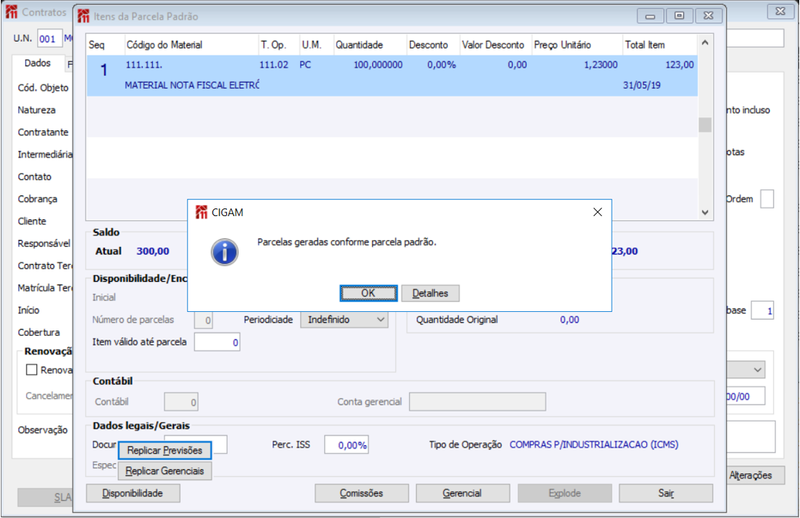Click the Valor Desconto column header
Viewport: 800px width, 518px height.
[495, 45]
